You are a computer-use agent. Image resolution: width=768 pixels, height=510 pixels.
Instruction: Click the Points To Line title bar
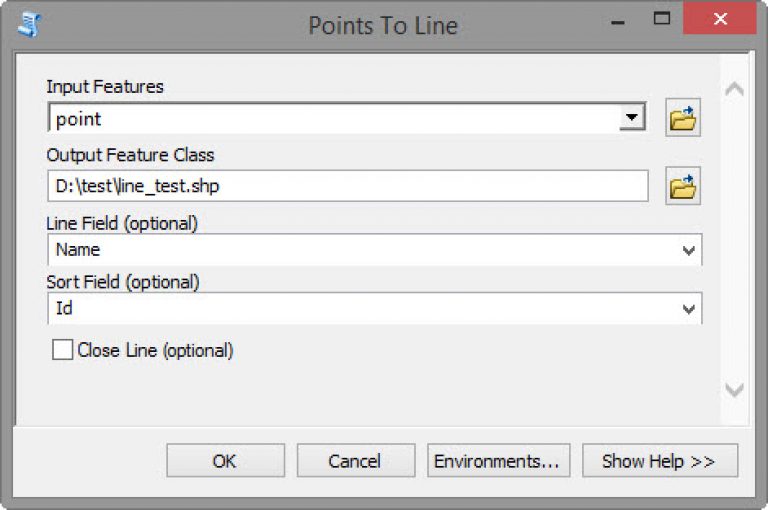pos(383,25)
